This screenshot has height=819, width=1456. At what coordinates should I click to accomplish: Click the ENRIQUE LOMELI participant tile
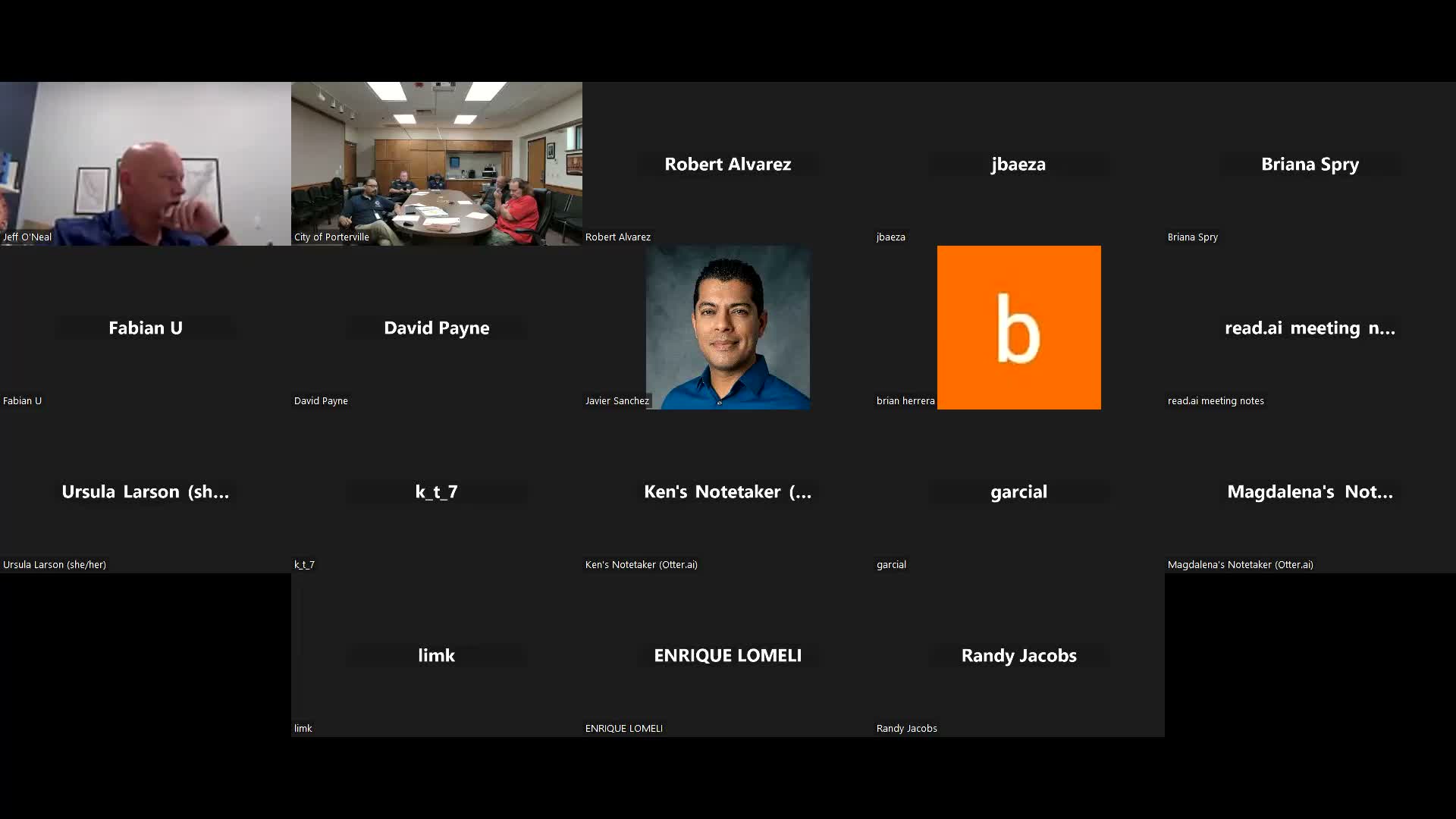pos(727,655)
